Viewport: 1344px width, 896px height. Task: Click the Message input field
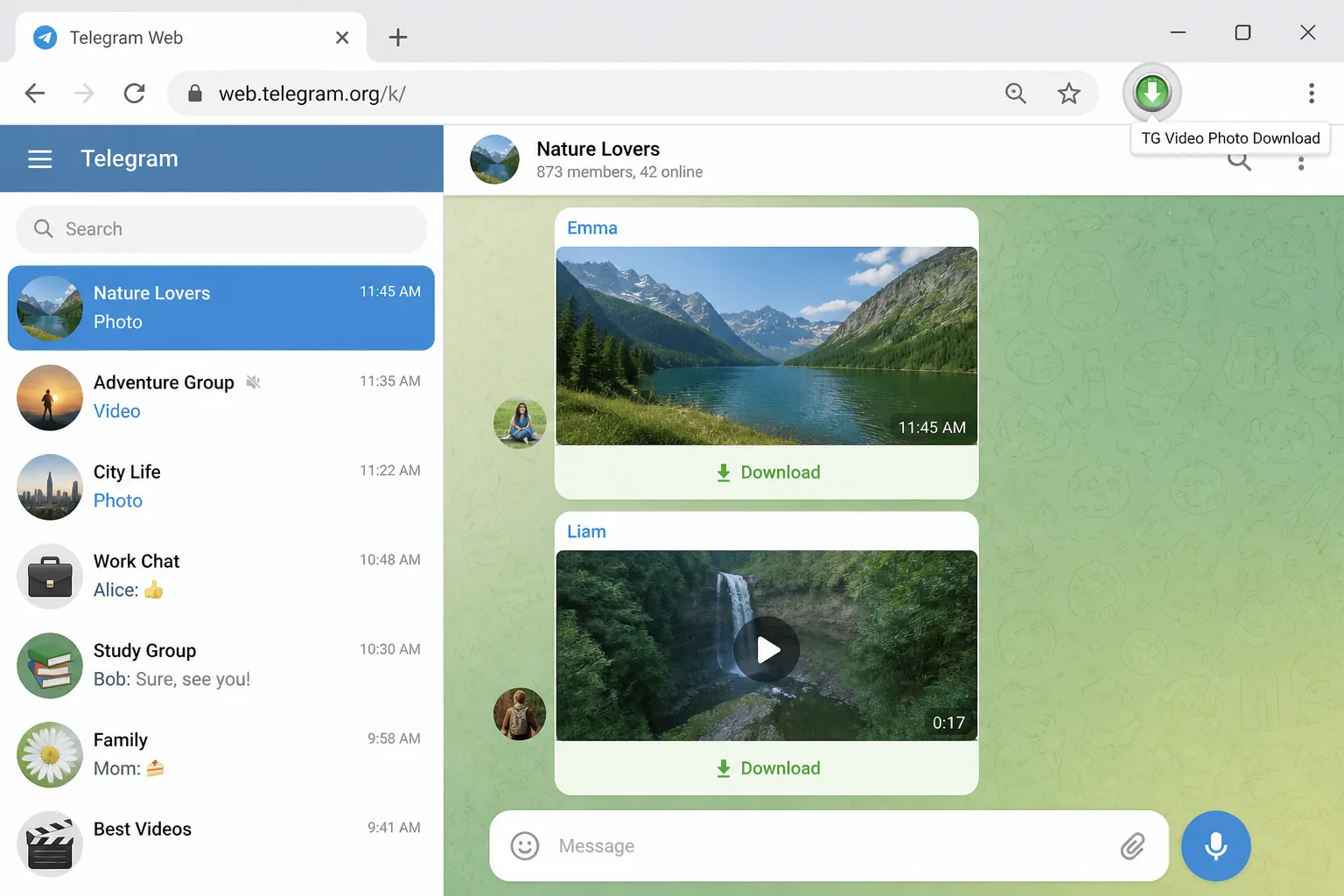[x=829, y=846]
